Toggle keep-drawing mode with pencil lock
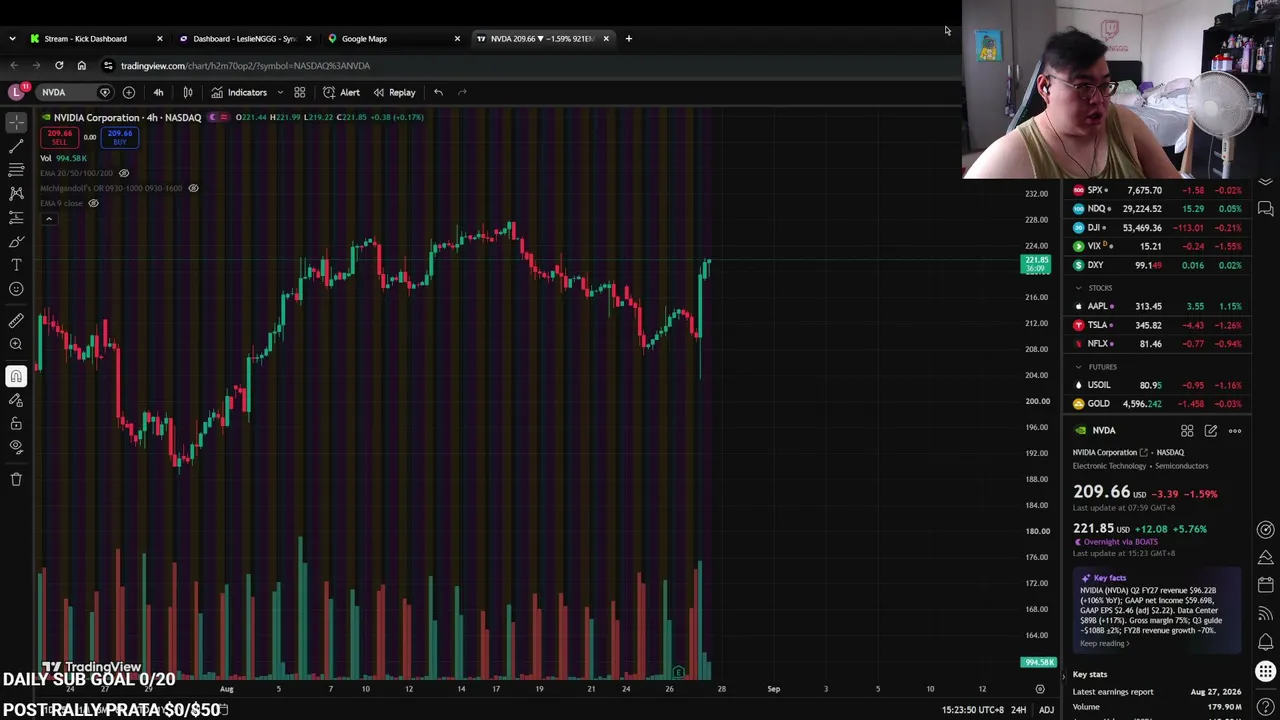This screenshot has width=1280, height=720. tap(16, 400)
